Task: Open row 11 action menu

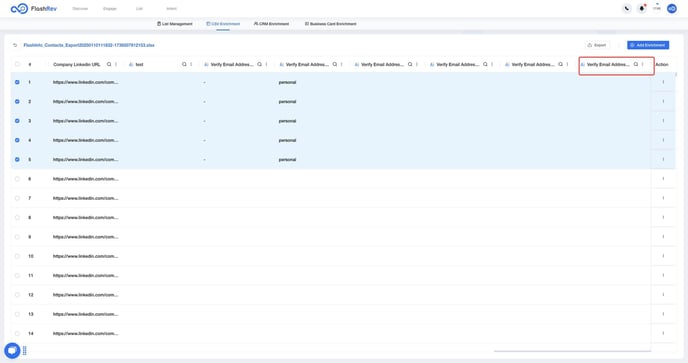Action: click(663, 275)
